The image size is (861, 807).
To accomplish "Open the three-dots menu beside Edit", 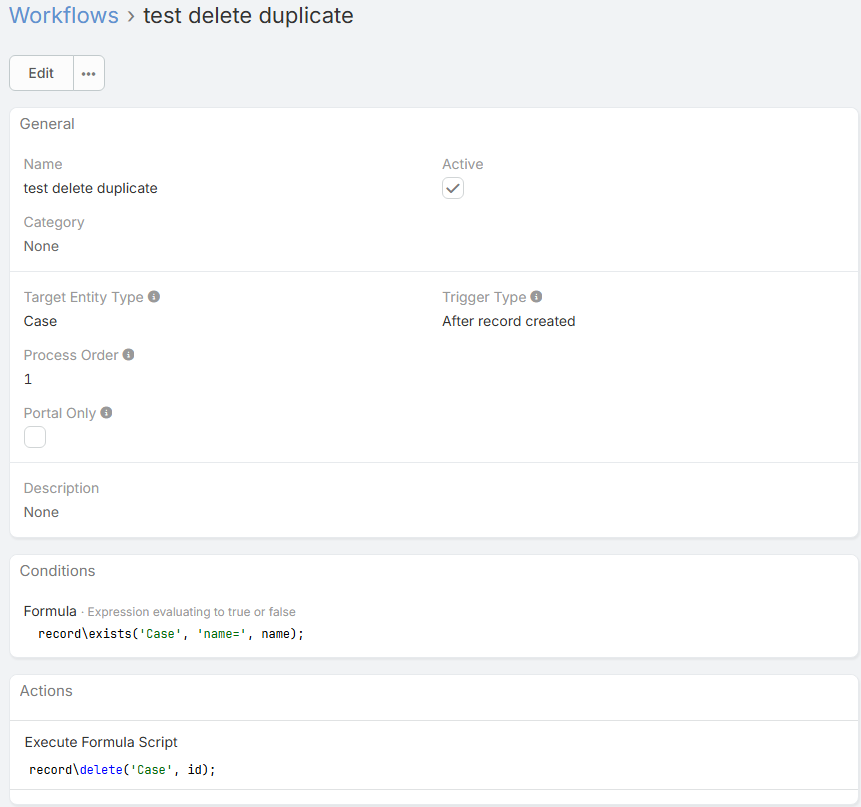I will tap(89, 73).
